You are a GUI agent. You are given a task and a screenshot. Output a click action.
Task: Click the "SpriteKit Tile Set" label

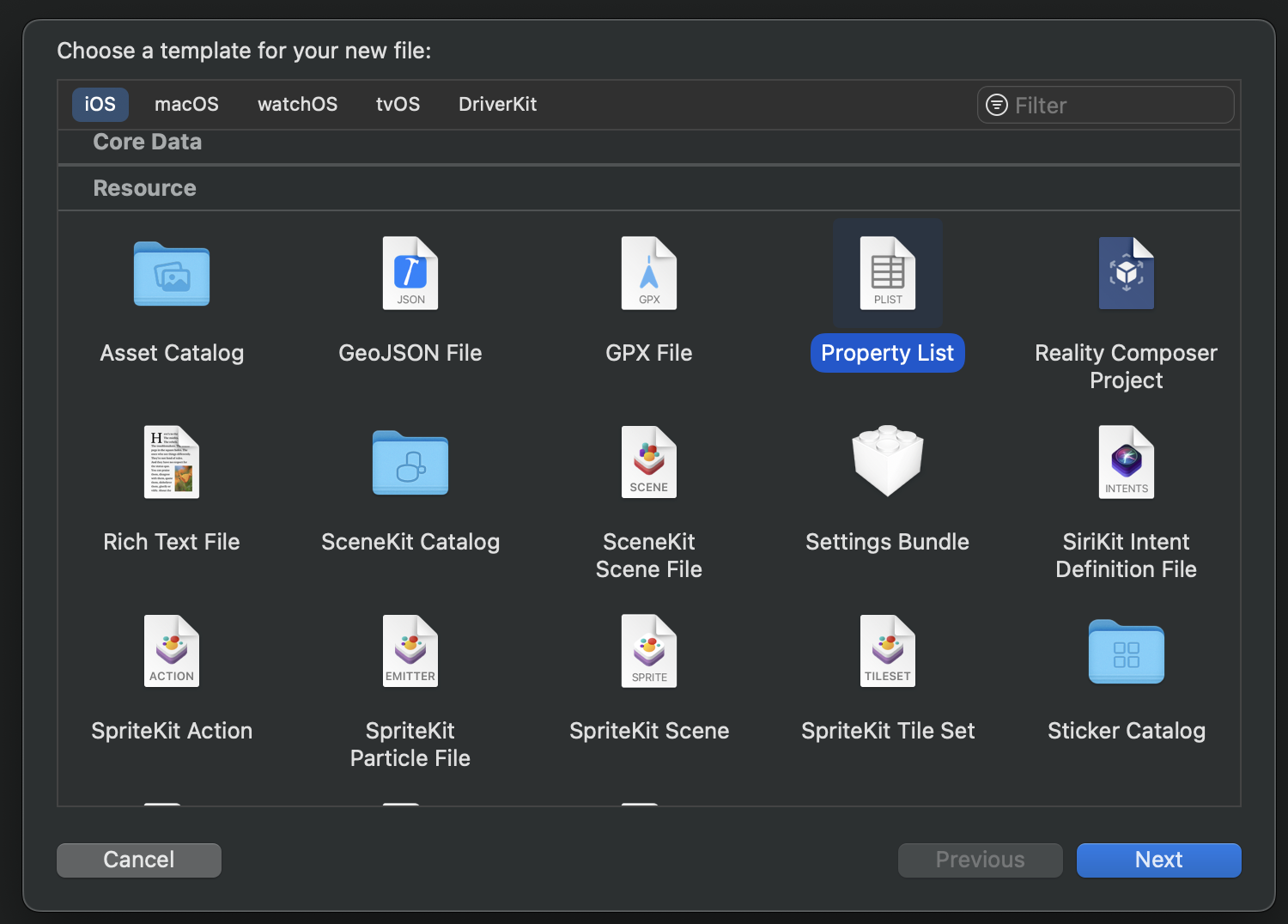888,731
